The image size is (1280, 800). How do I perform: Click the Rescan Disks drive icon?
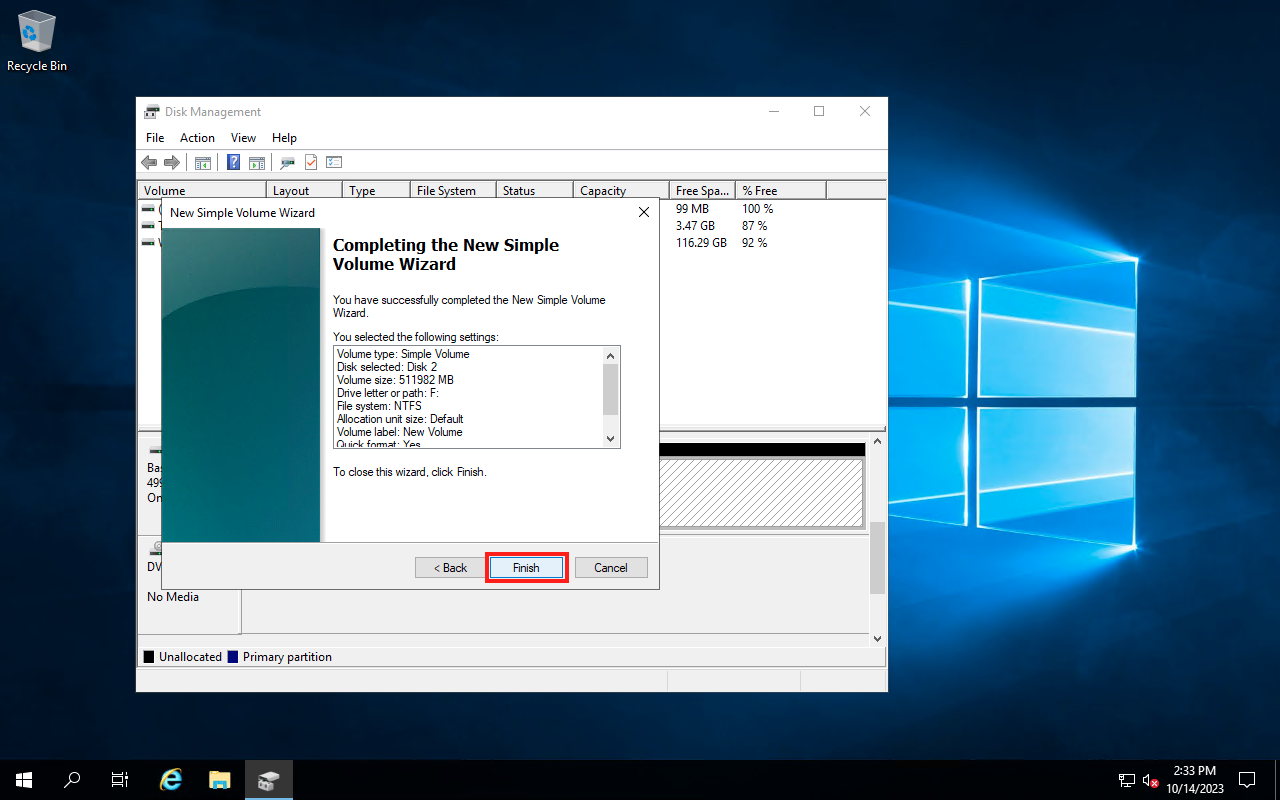pos(288,162)
